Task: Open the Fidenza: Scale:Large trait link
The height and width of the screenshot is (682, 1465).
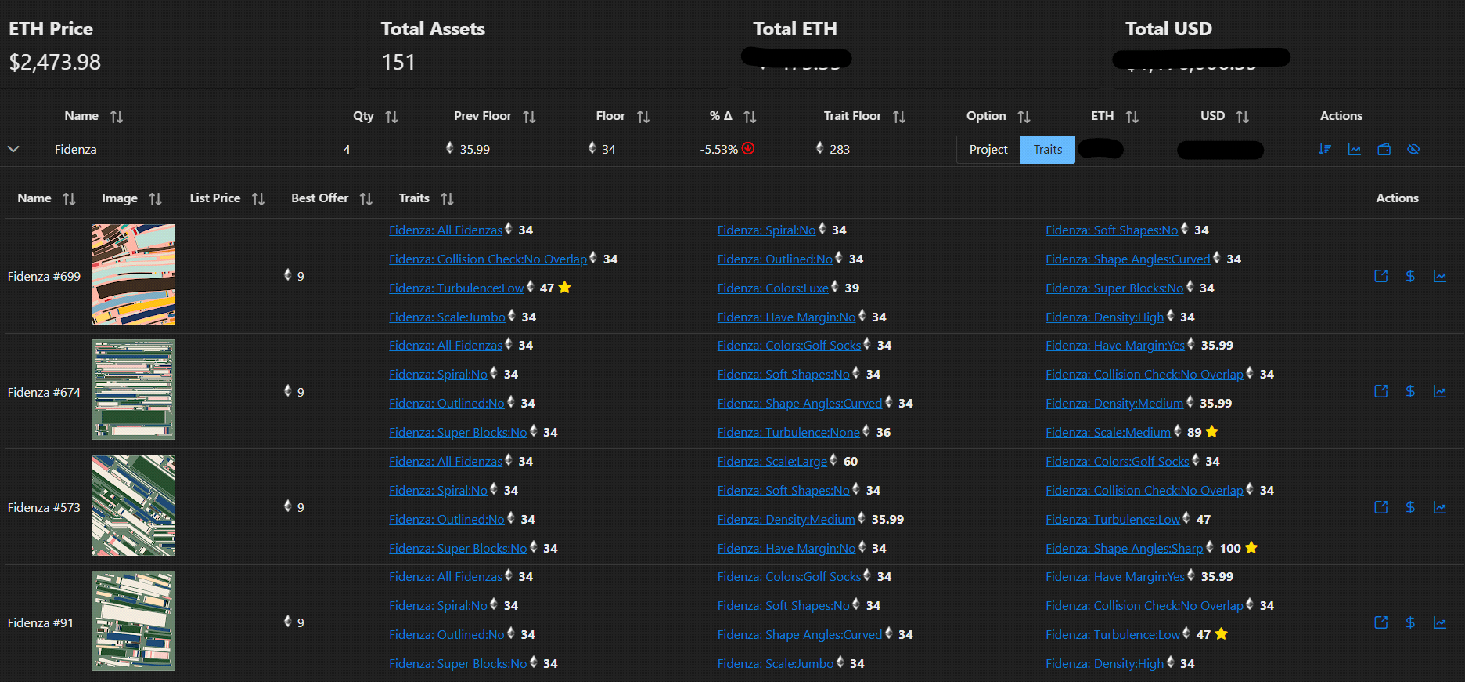Action: coord(772,462)
